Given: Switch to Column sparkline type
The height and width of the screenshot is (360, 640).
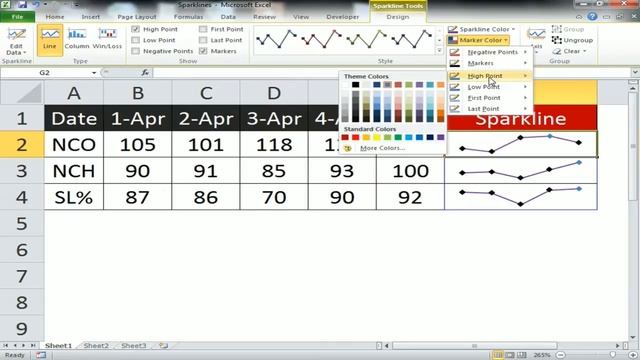Looking at the screenshot, I should (77, 40).
